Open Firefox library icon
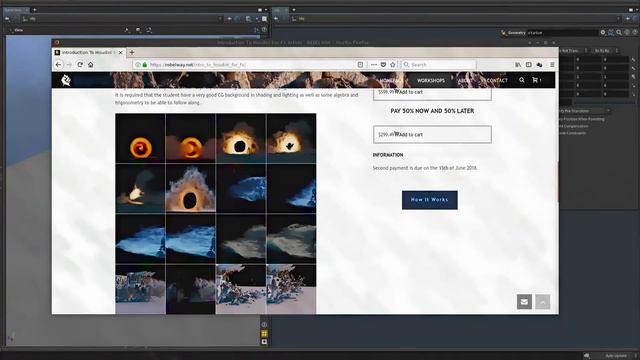The image size is (640, 360). tap(518, 64)
